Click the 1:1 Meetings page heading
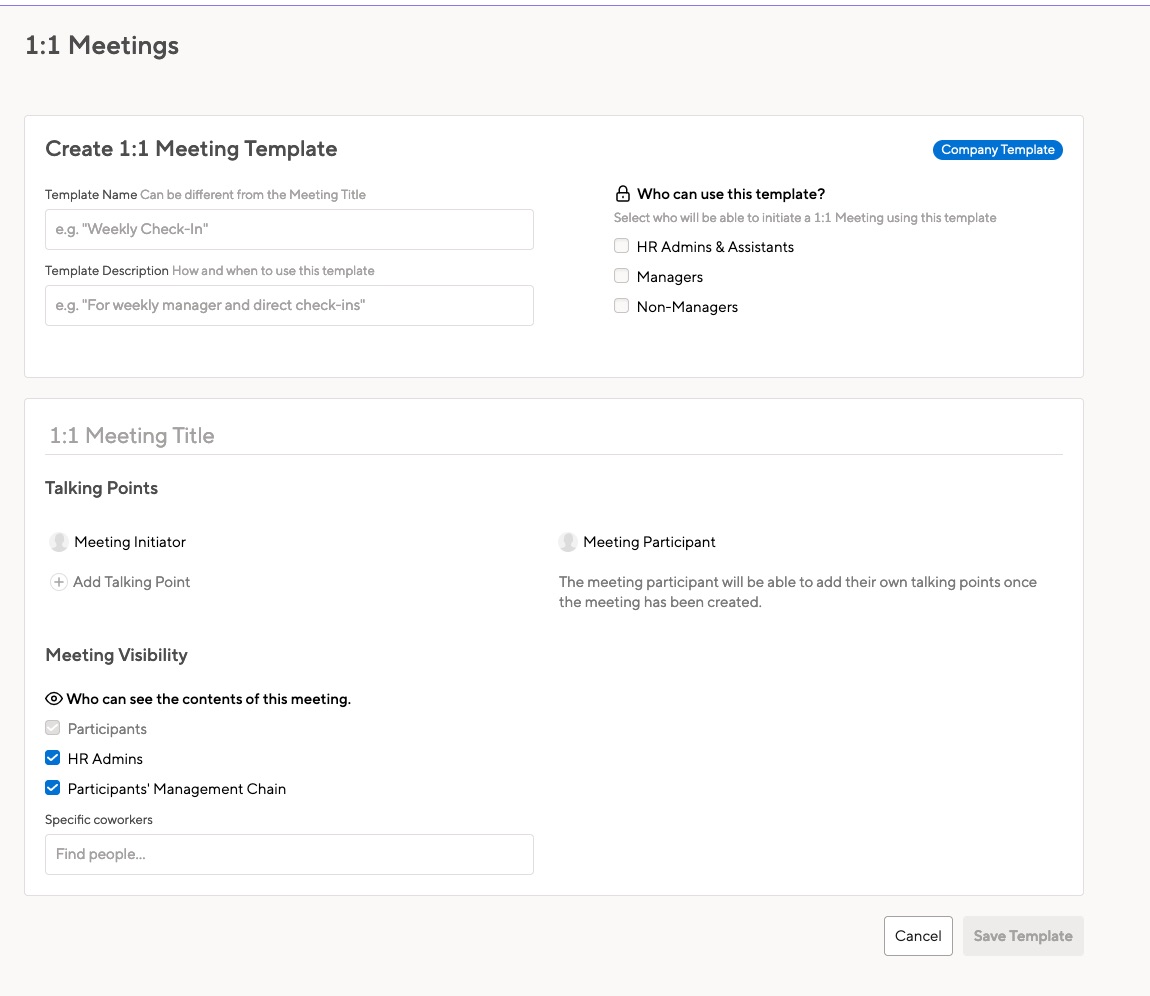The width and height of the screenshot is (1150, 996). click(x=102, y=45)
